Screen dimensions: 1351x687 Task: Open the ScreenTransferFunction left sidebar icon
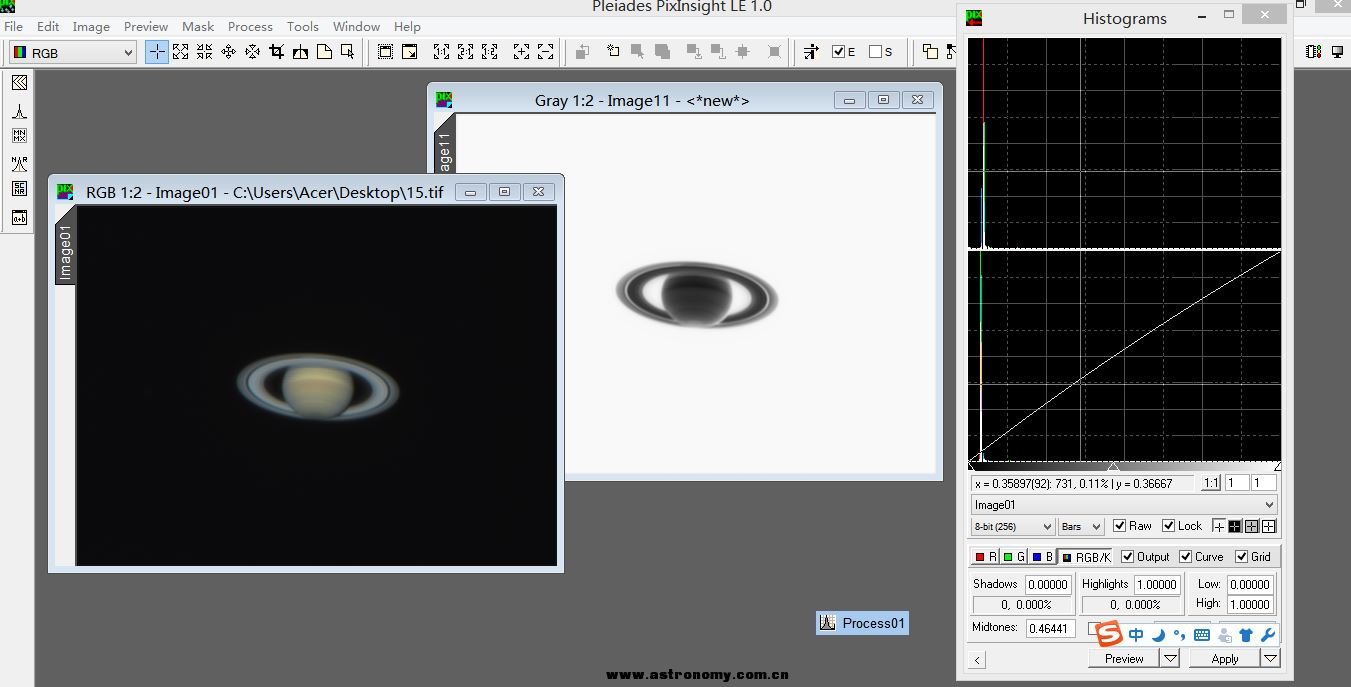point(19,84)
